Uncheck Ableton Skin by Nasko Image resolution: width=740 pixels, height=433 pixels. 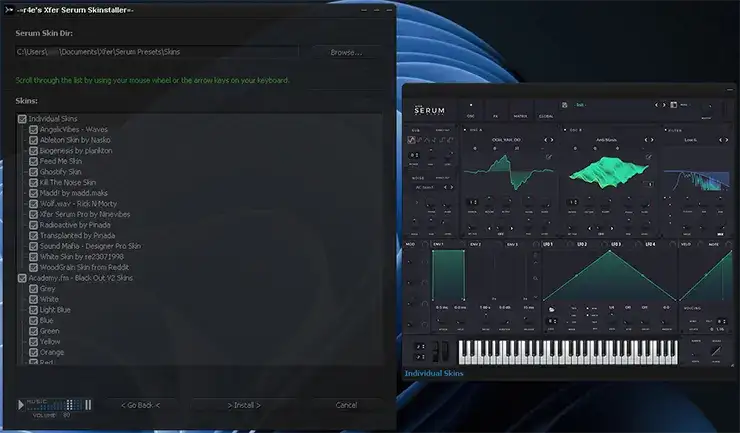(x=33, y=140)
